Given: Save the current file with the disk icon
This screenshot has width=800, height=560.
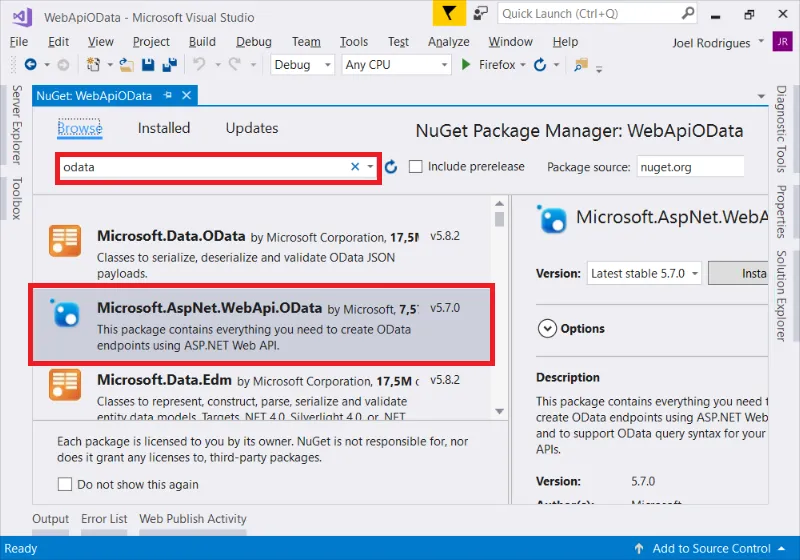Looking at the screenshot, I should (148, 65).
